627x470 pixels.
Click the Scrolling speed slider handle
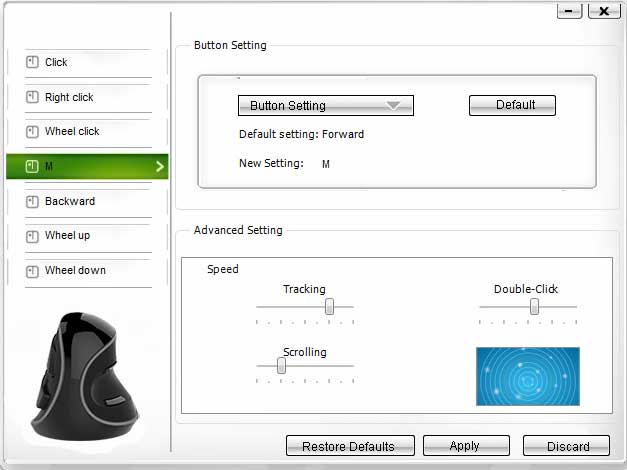(x=282, y=366)
